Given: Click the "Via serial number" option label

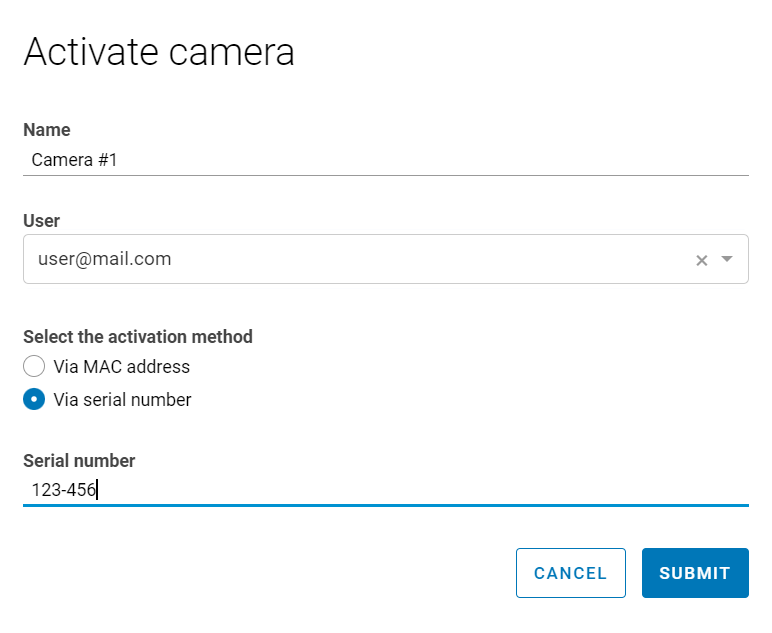Looking at the screenshot, I should [122, 400].
